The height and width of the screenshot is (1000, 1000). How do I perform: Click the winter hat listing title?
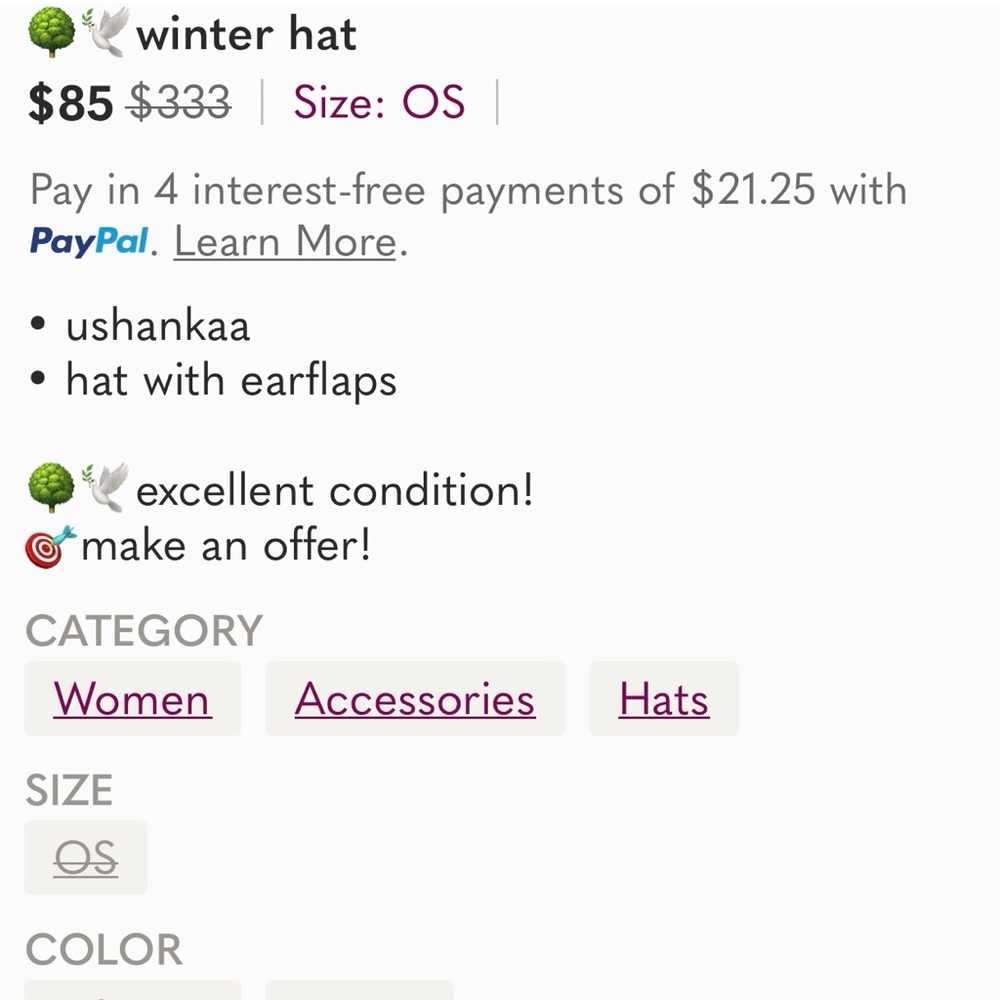(248, 33)
